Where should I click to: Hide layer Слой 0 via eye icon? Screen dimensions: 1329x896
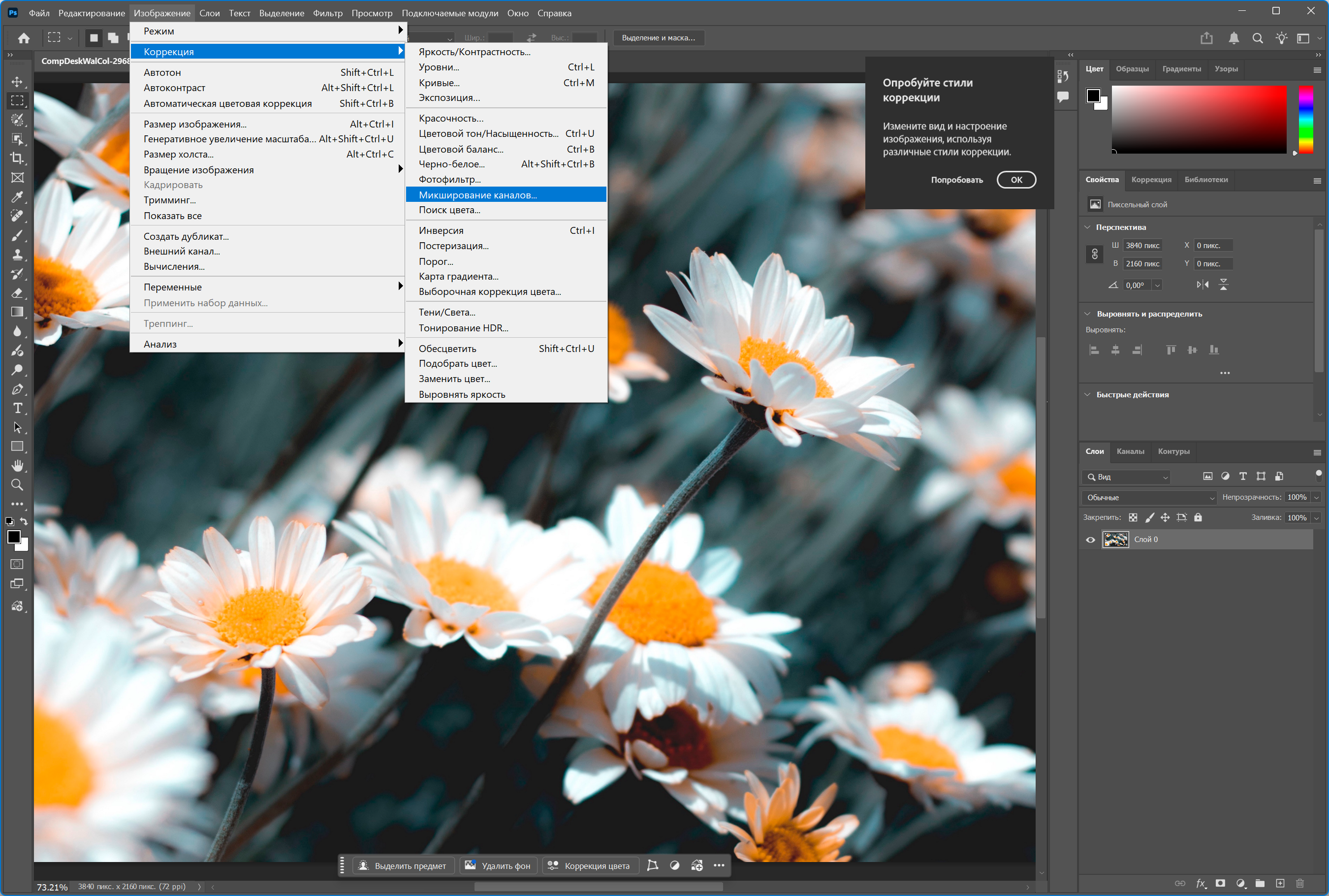click(x=1090, y=540)
